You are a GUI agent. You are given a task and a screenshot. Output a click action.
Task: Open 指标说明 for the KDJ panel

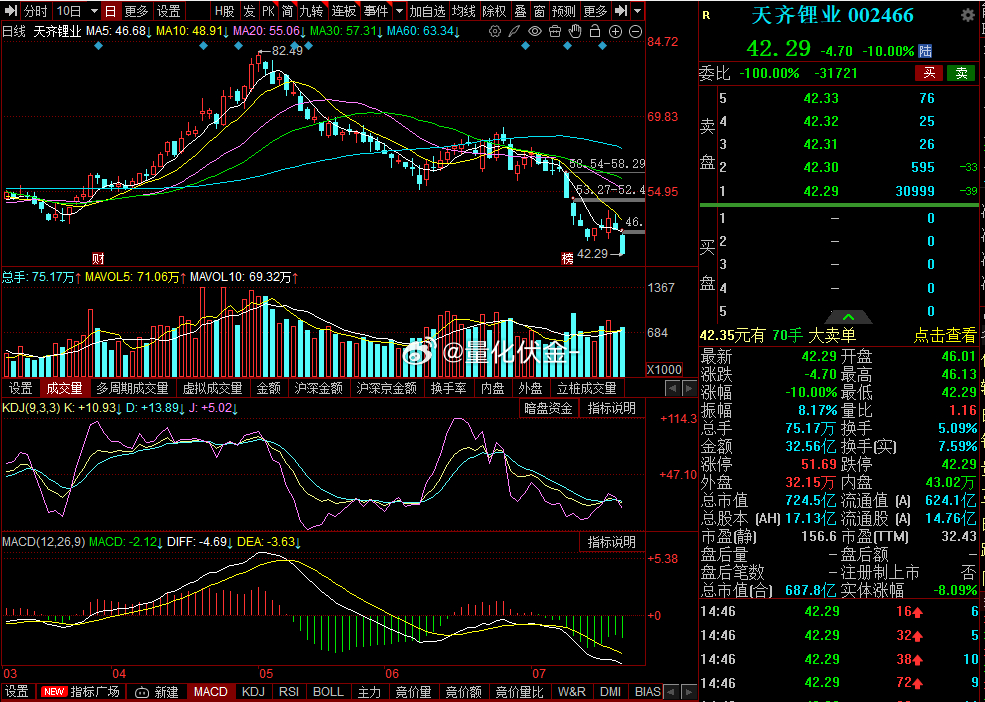pos(611,408)
